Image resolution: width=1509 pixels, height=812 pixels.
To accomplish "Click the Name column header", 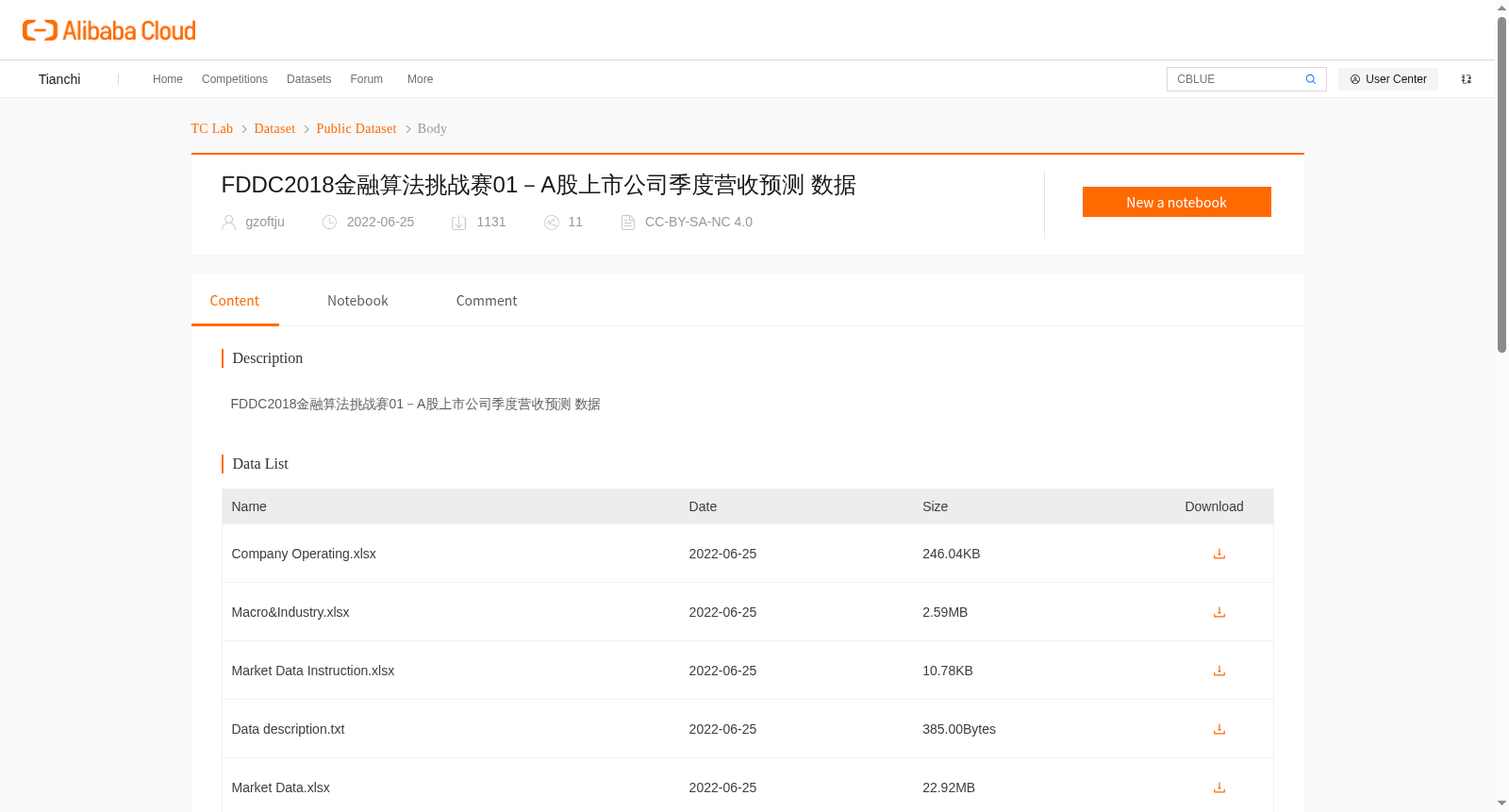I will click(x=249, y=506).
